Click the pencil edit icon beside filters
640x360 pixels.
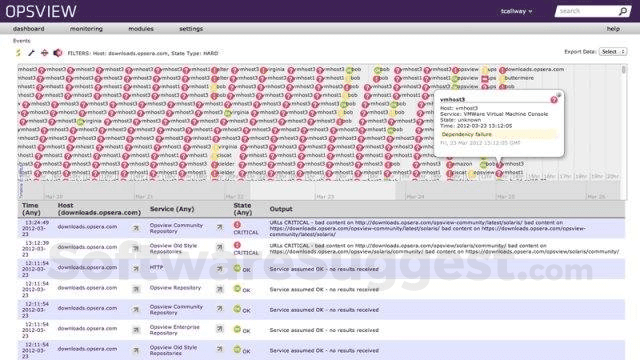[x=31, y=53]
